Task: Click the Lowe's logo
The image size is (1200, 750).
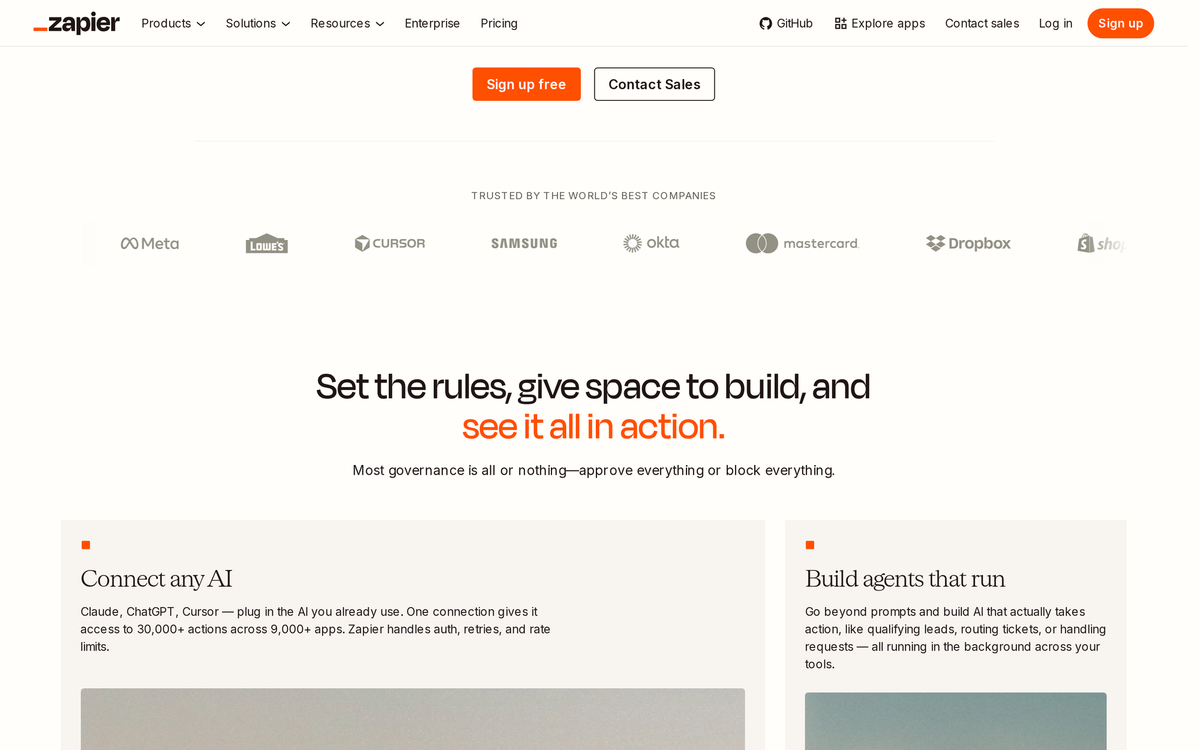Action: pos(267,243)
